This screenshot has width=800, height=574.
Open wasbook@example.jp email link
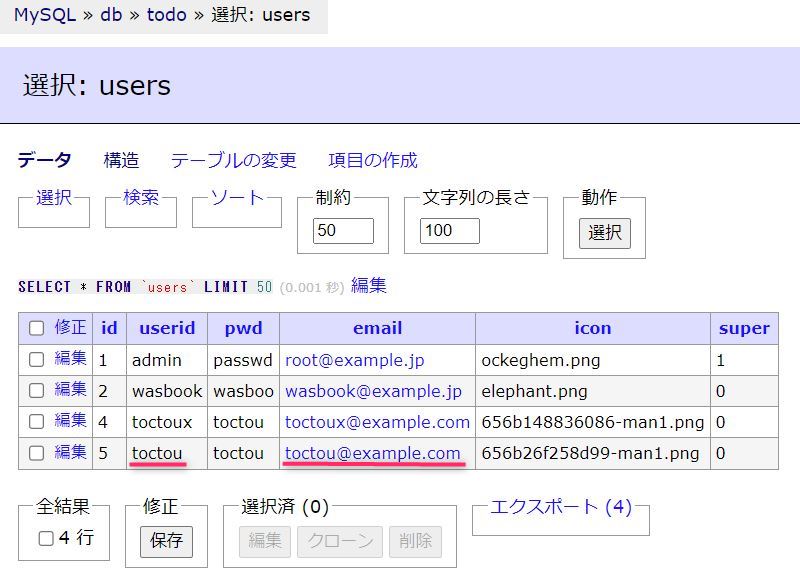pos(373,391)
